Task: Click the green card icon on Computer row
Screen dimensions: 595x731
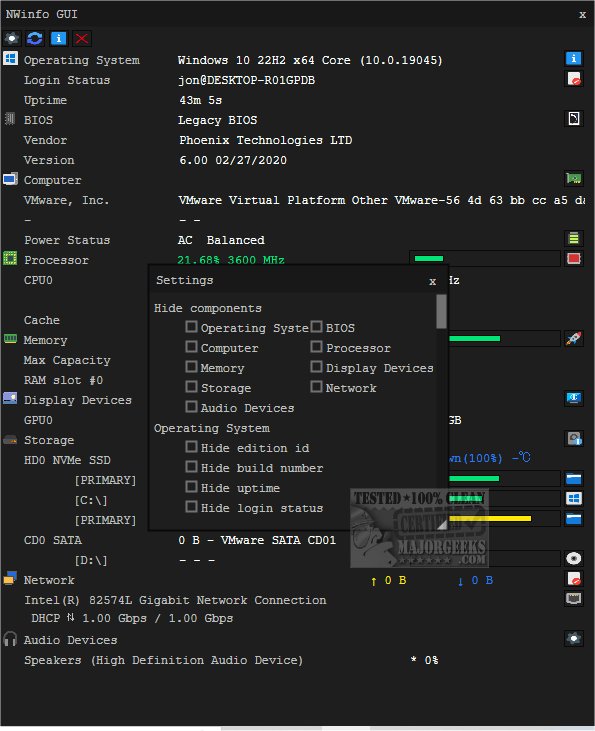Action: tap(574, 178)
